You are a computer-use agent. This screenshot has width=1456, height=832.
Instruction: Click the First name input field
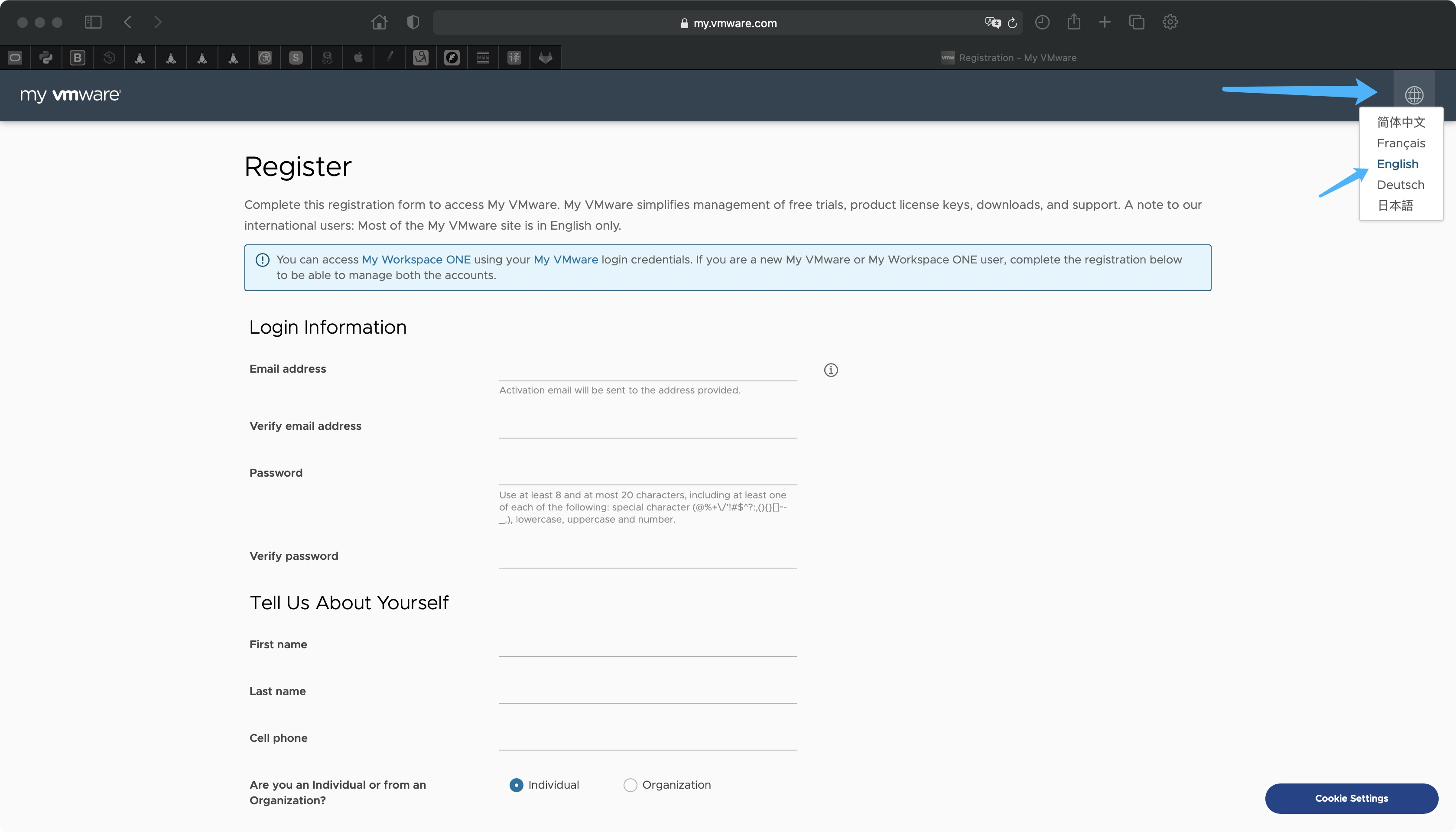[x=648, y=644]
